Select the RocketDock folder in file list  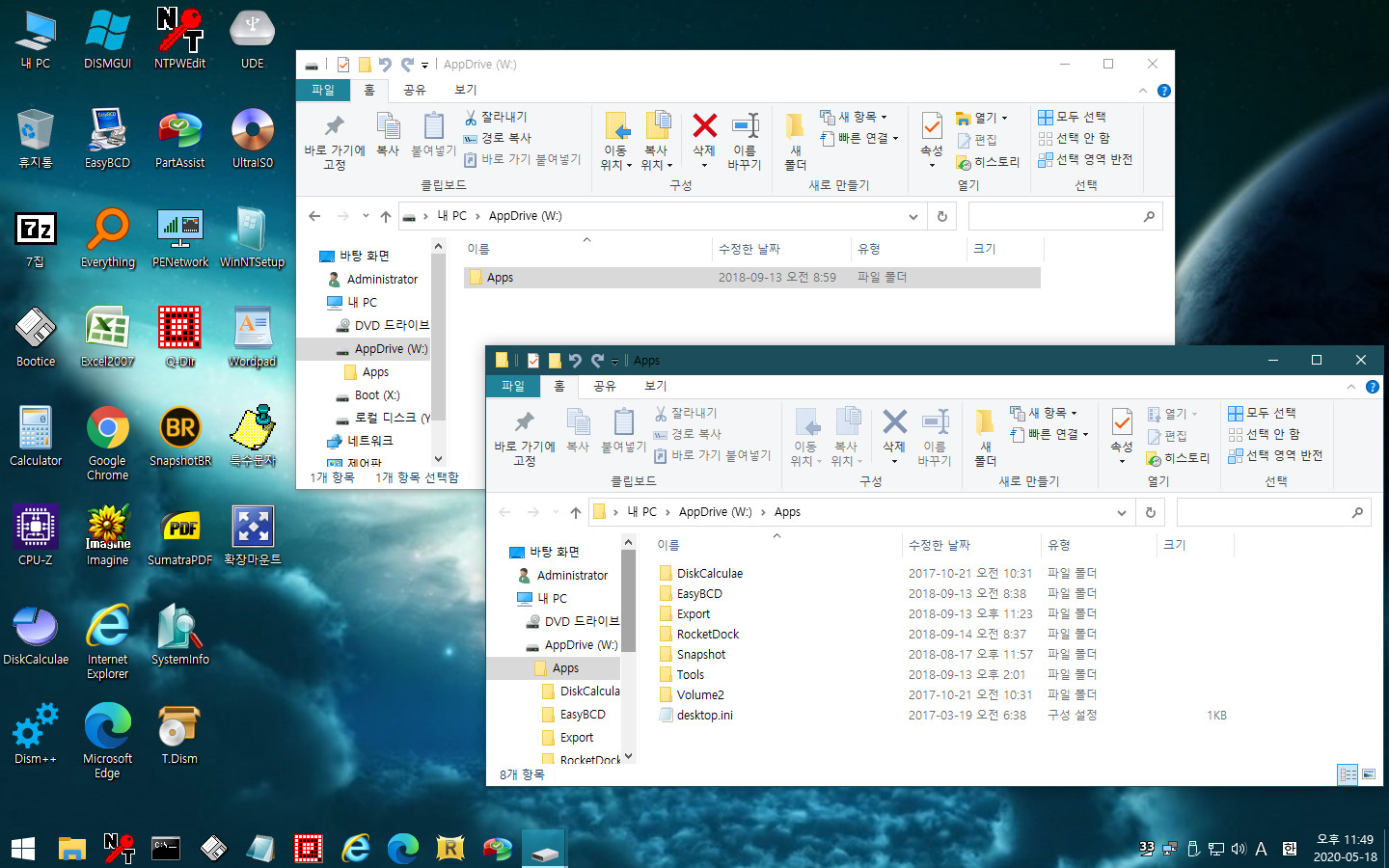[x=707, y=634]
